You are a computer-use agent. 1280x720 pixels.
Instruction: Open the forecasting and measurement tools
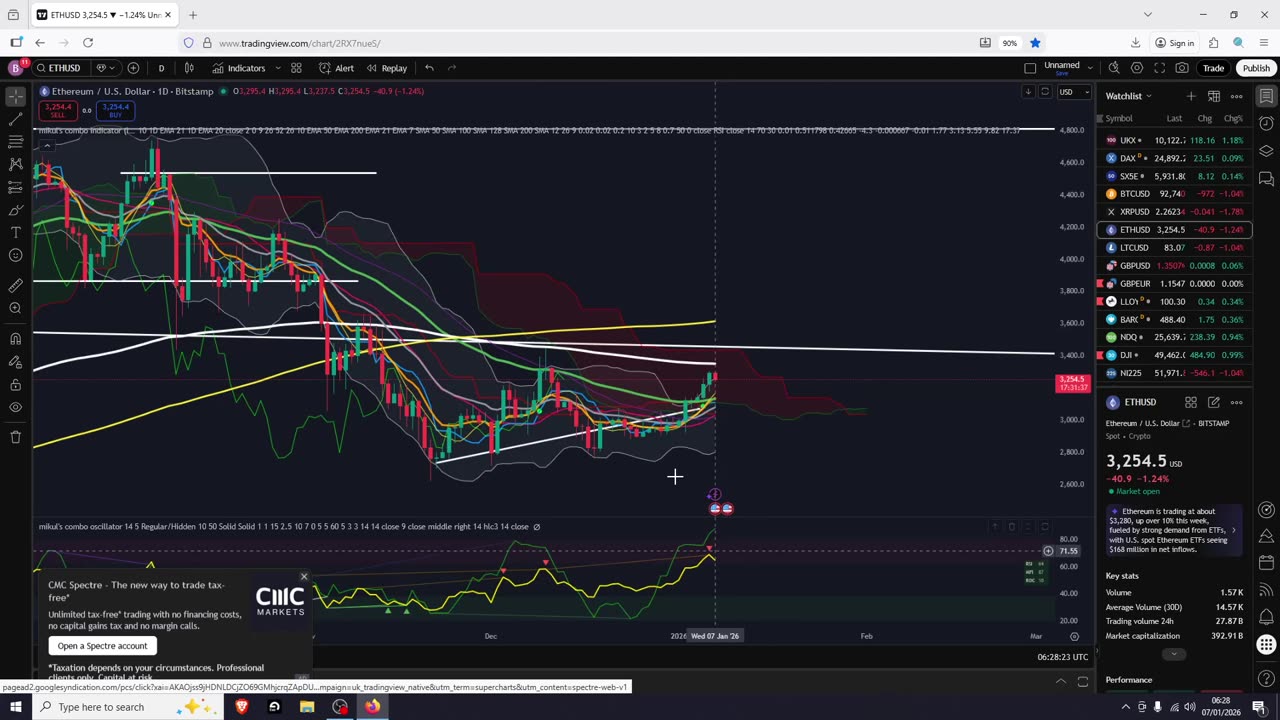15,187
